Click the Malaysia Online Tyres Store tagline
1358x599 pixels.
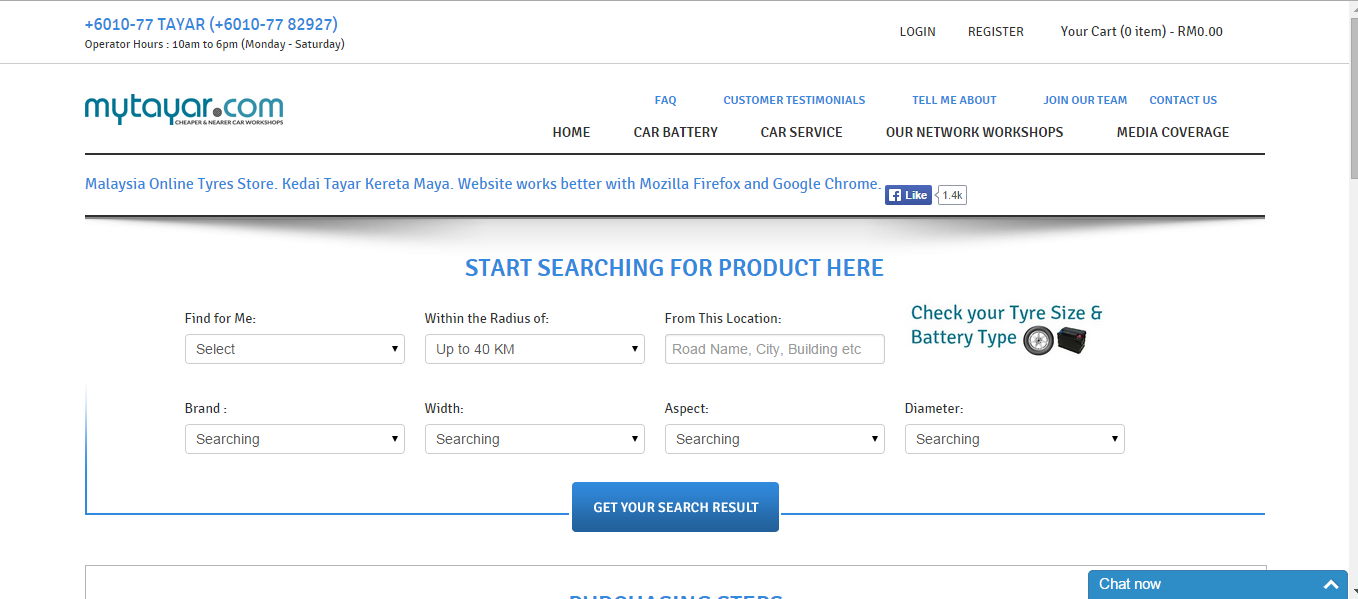[483, 184]
